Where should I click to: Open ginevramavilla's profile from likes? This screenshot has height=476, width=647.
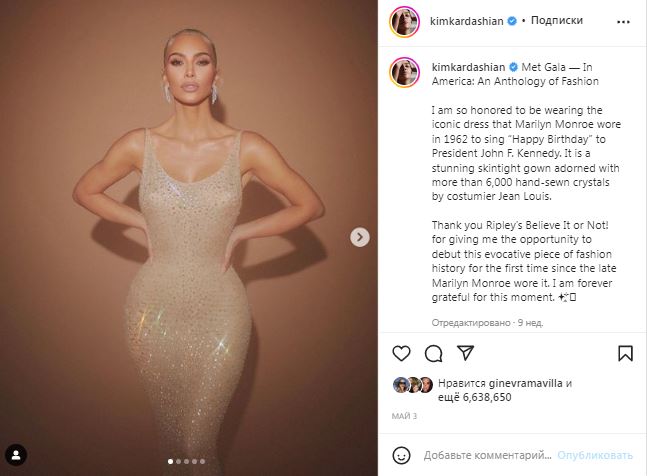(x=529, y=382)
